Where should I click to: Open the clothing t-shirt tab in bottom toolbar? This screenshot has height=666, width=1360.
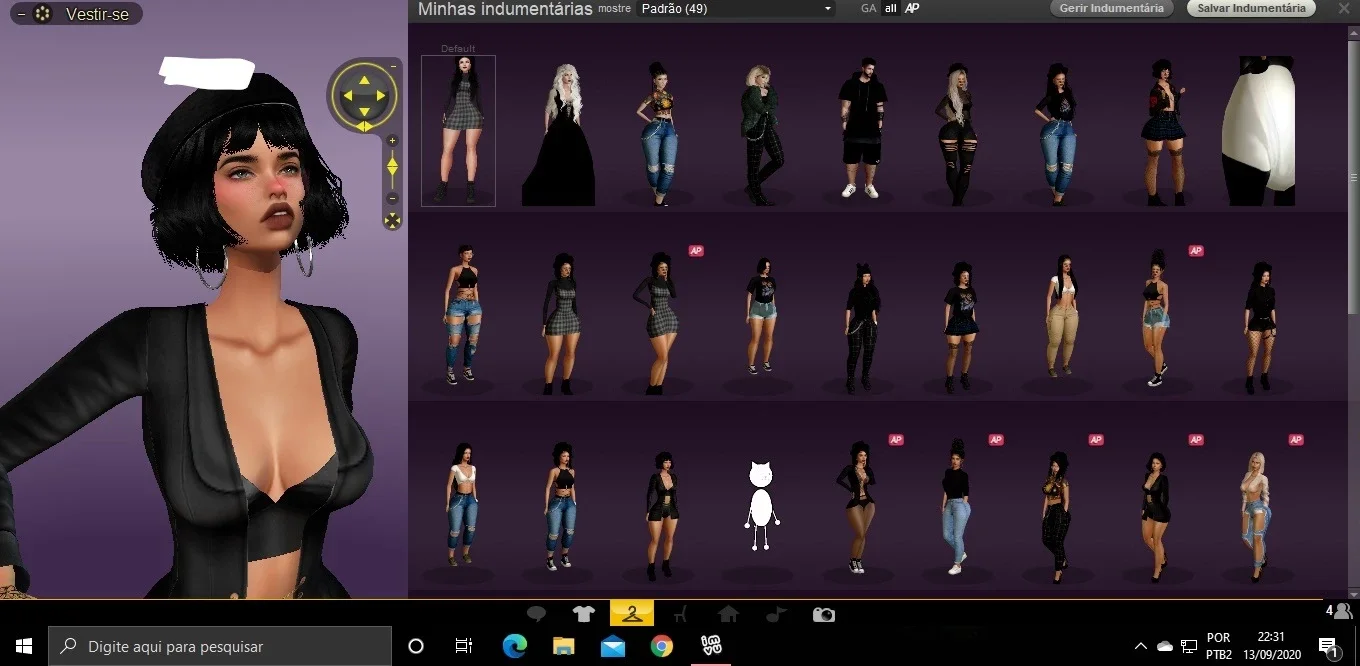[583, 614]
